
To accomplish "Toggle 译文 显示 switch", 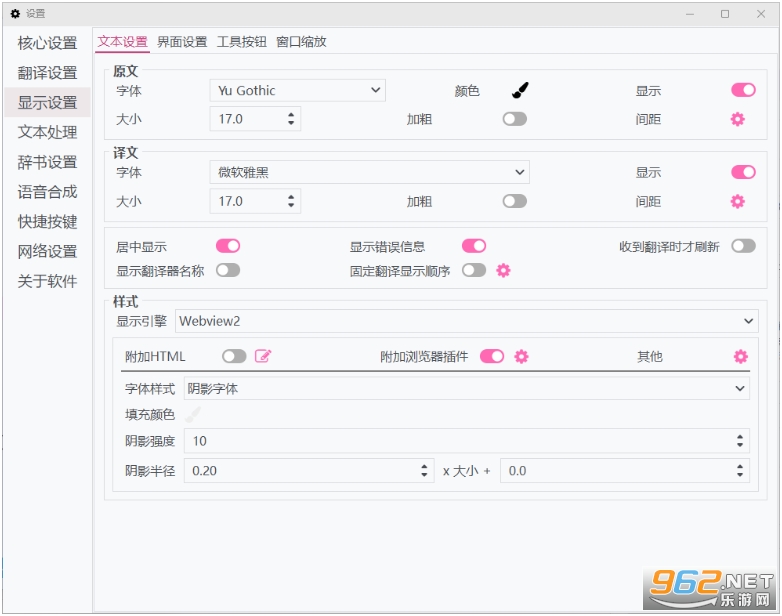I will [743, 172].
